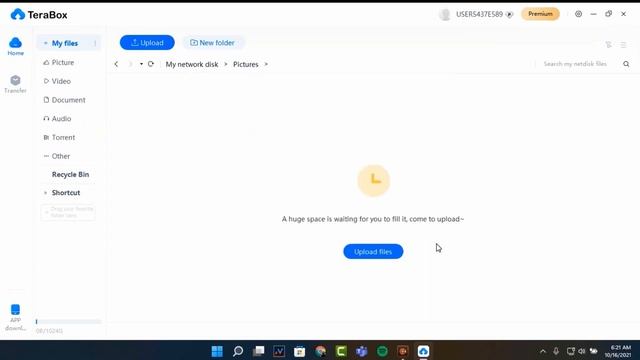The width and height of the screenshot is (640, 360).
Task: Click the Premium badge button
Action: point(540,14)
